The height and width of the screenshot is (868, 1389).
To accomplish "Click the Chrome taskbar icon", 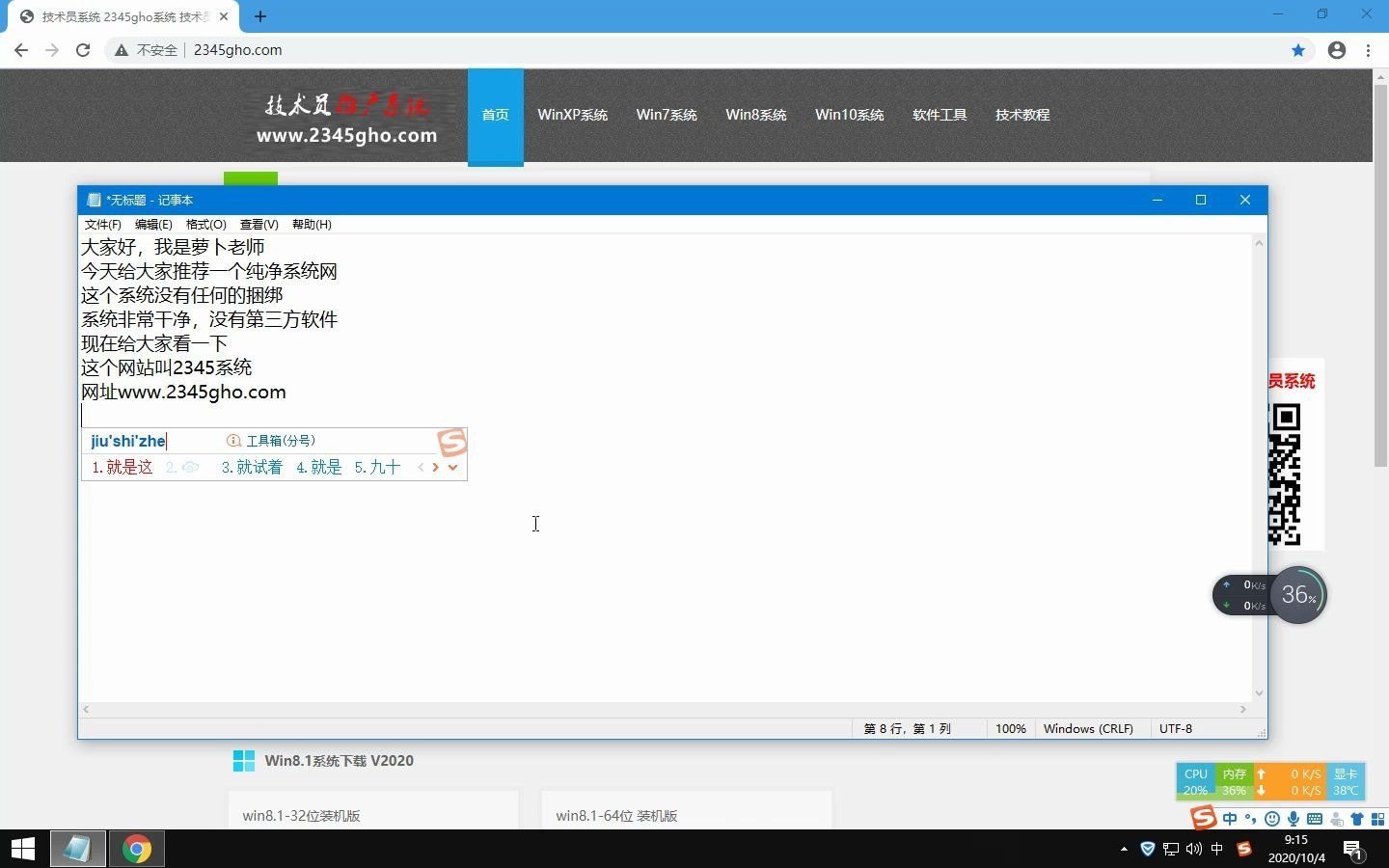I will pyautogui.click(x=137, y=849).
